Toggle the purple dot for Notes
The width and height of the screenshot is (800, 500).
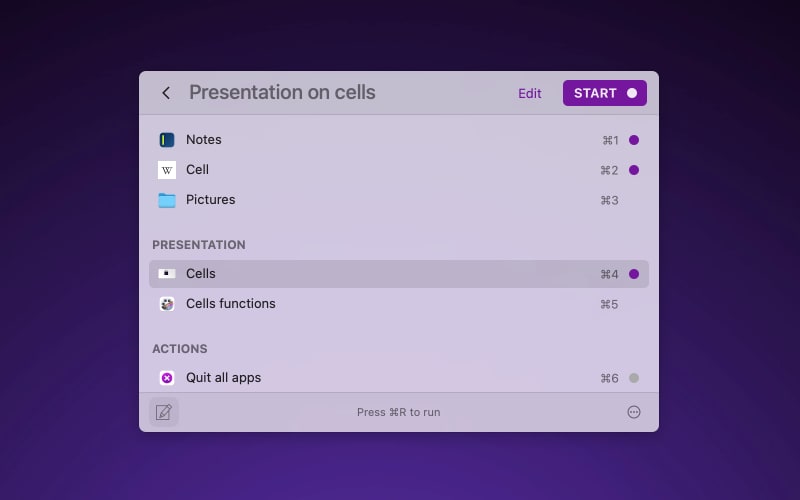[x=634, y=140]
